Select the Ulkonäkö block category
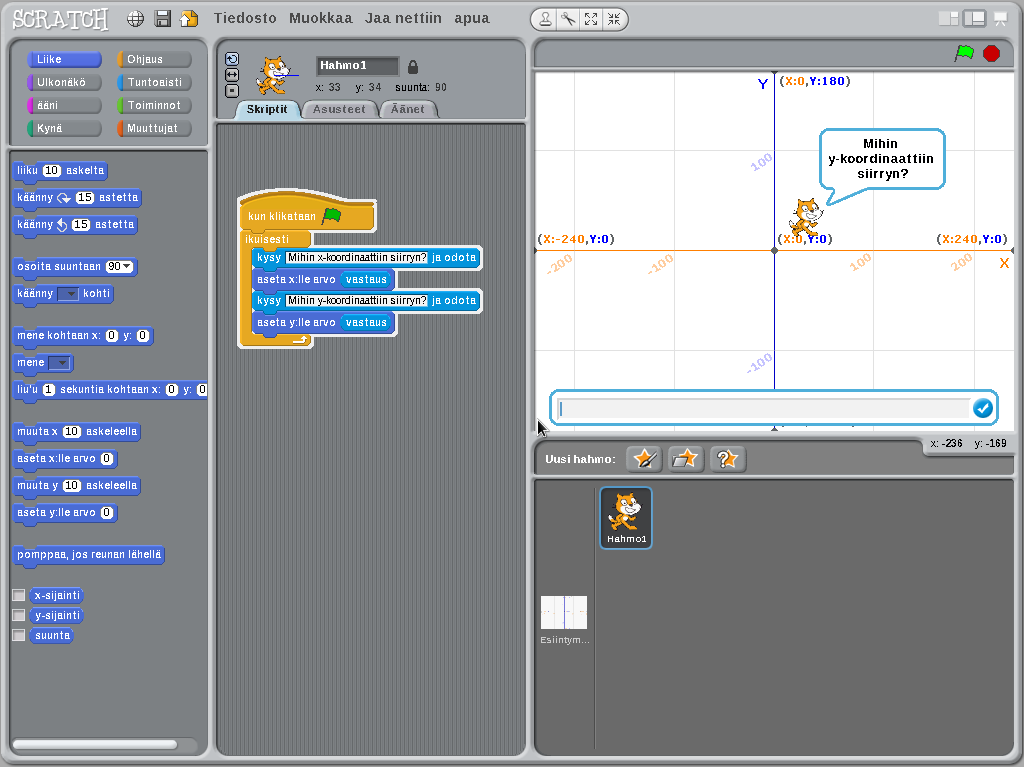1024x767 pixels. pyautogui.click(x=64, y=82)
